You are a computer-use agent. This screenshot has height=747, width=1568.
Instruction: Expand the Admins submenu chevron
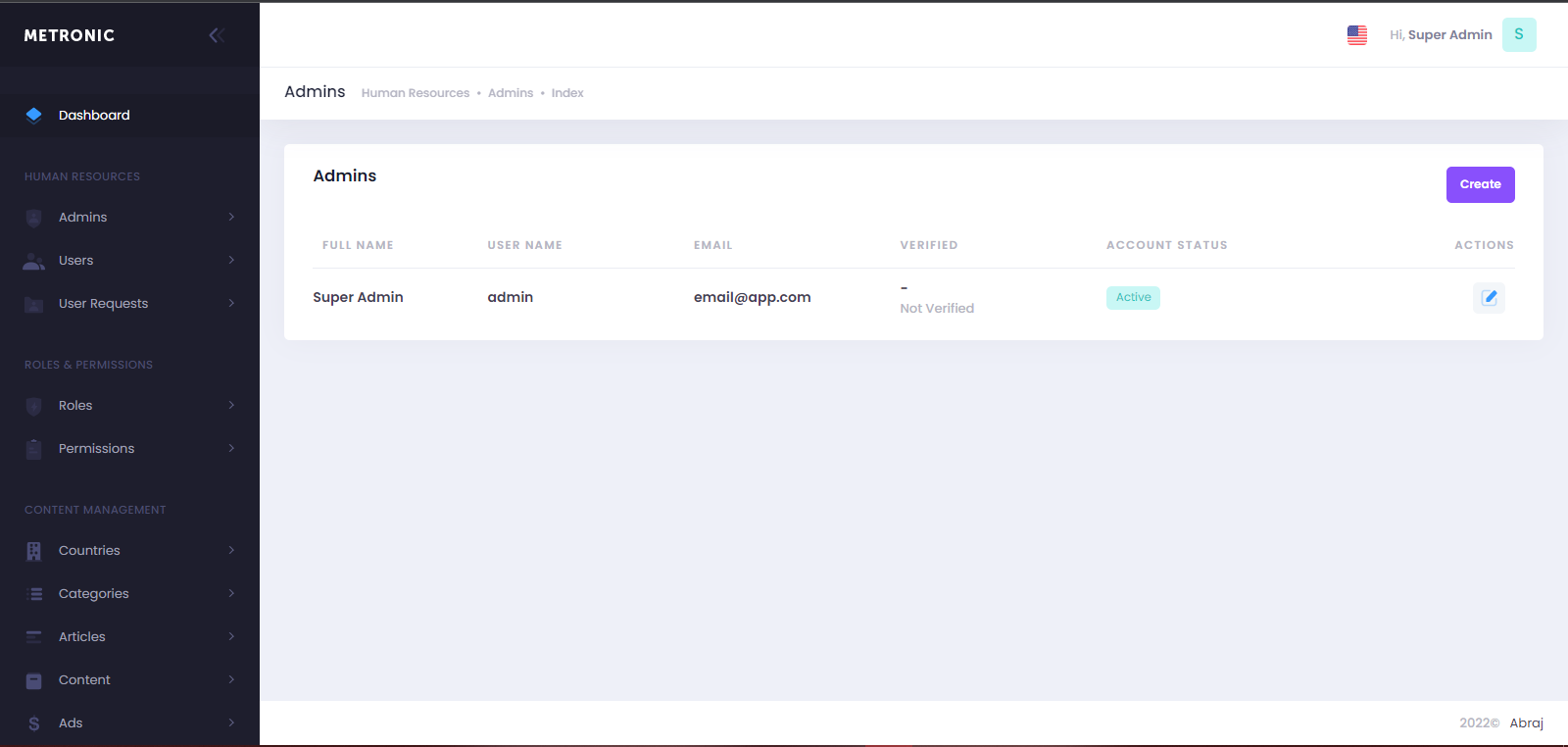click(231, 217)
